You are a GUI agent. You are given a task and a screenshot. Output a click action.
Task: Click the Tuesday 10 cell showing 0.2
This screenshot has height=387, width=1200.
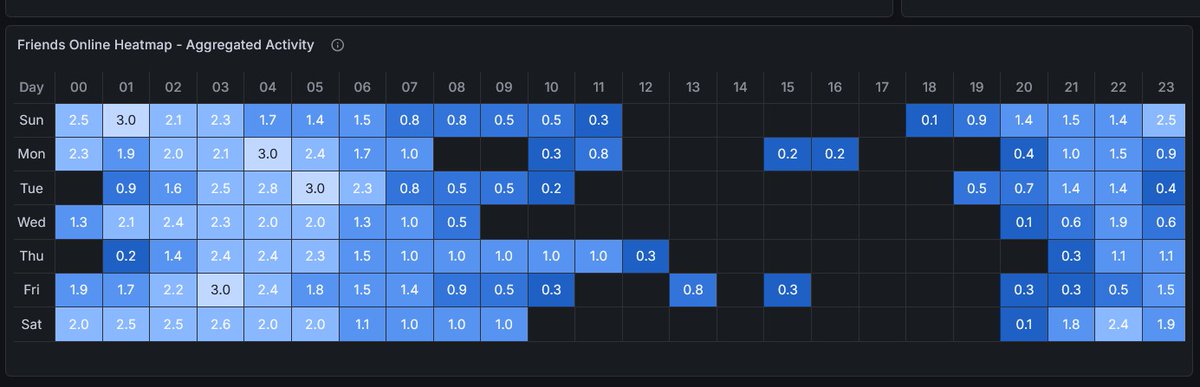[x=551, y=188]
